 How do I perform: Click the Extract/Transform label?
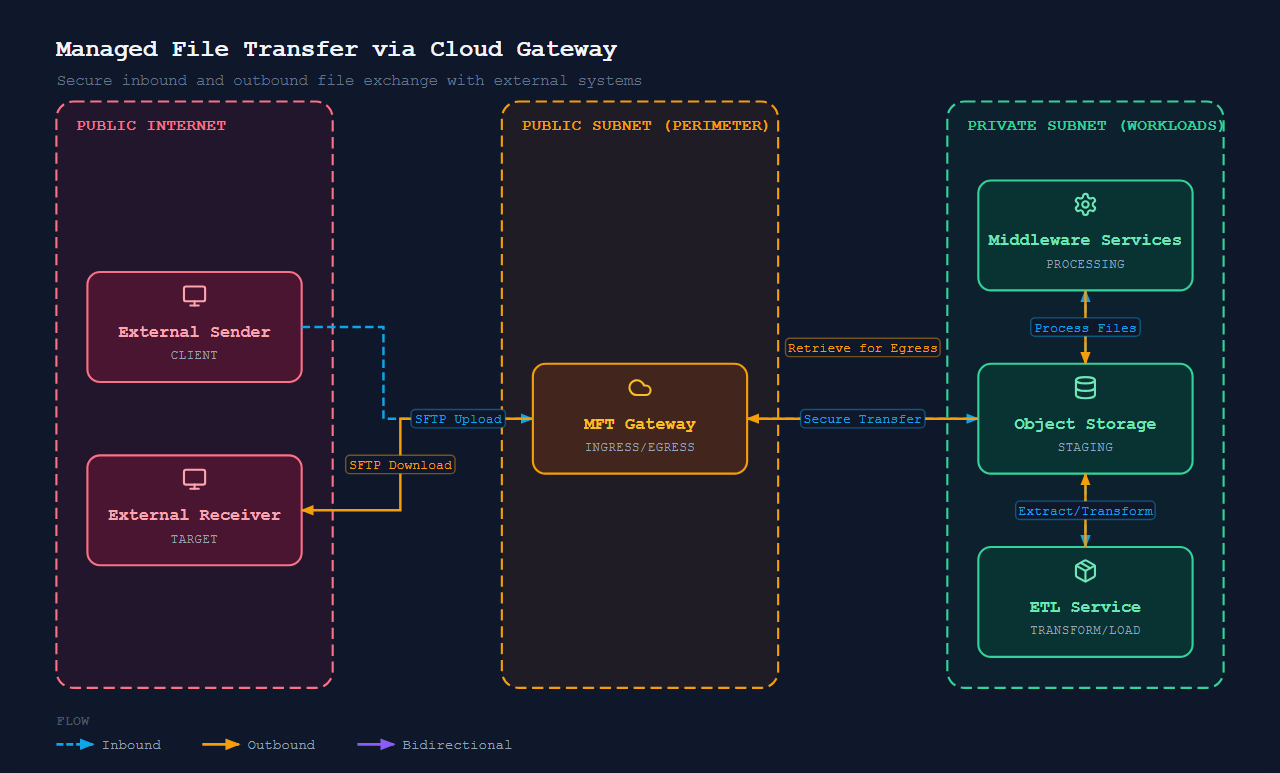point(1085,511)
